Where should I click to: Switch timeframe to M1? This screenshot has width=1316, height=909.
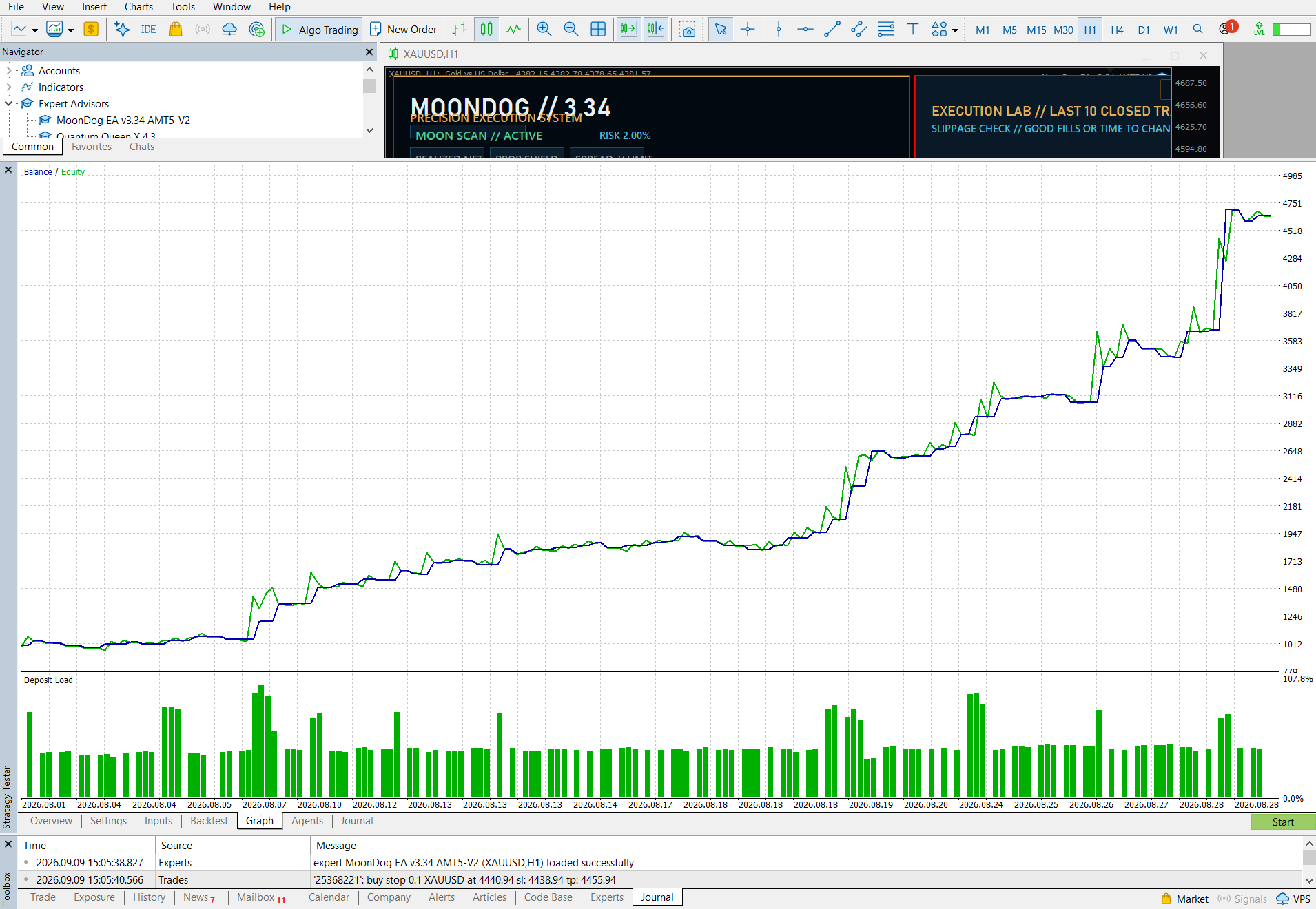point(983,30)
